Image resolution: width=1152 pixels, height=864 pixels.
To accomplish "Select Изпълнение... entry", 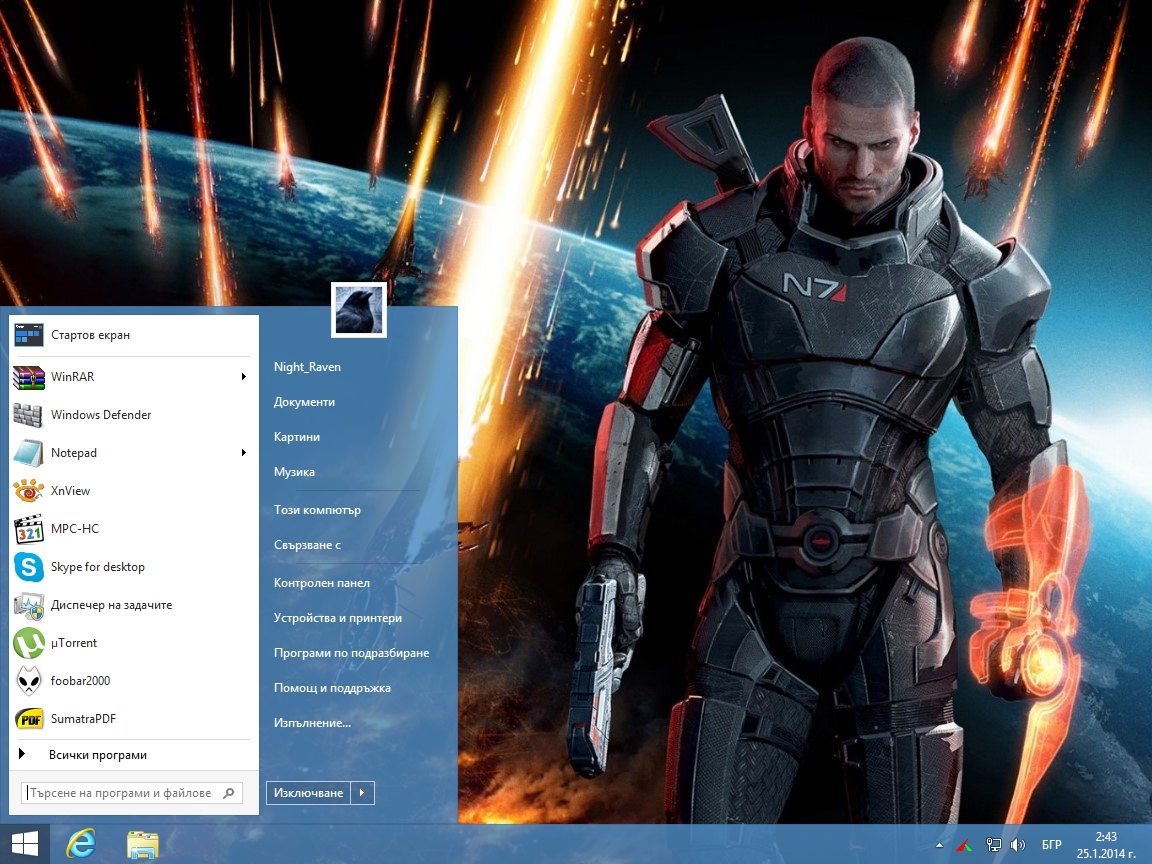I will (312, 723).
